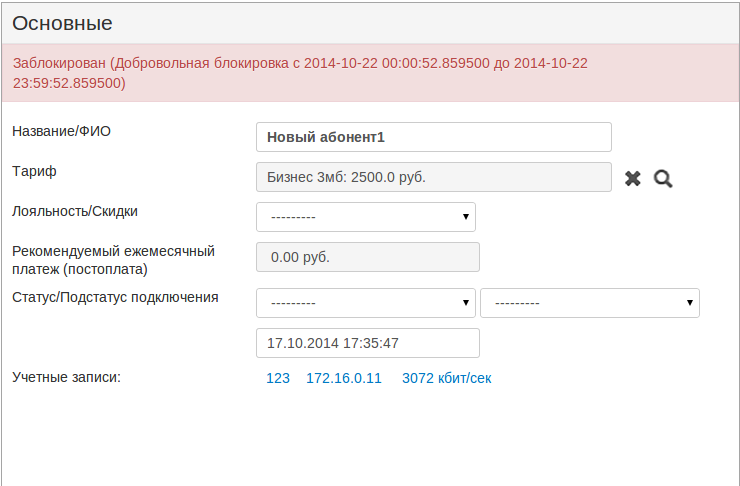Click the Учетные записи label
740x486 pixels.
[x=67, y=377]
